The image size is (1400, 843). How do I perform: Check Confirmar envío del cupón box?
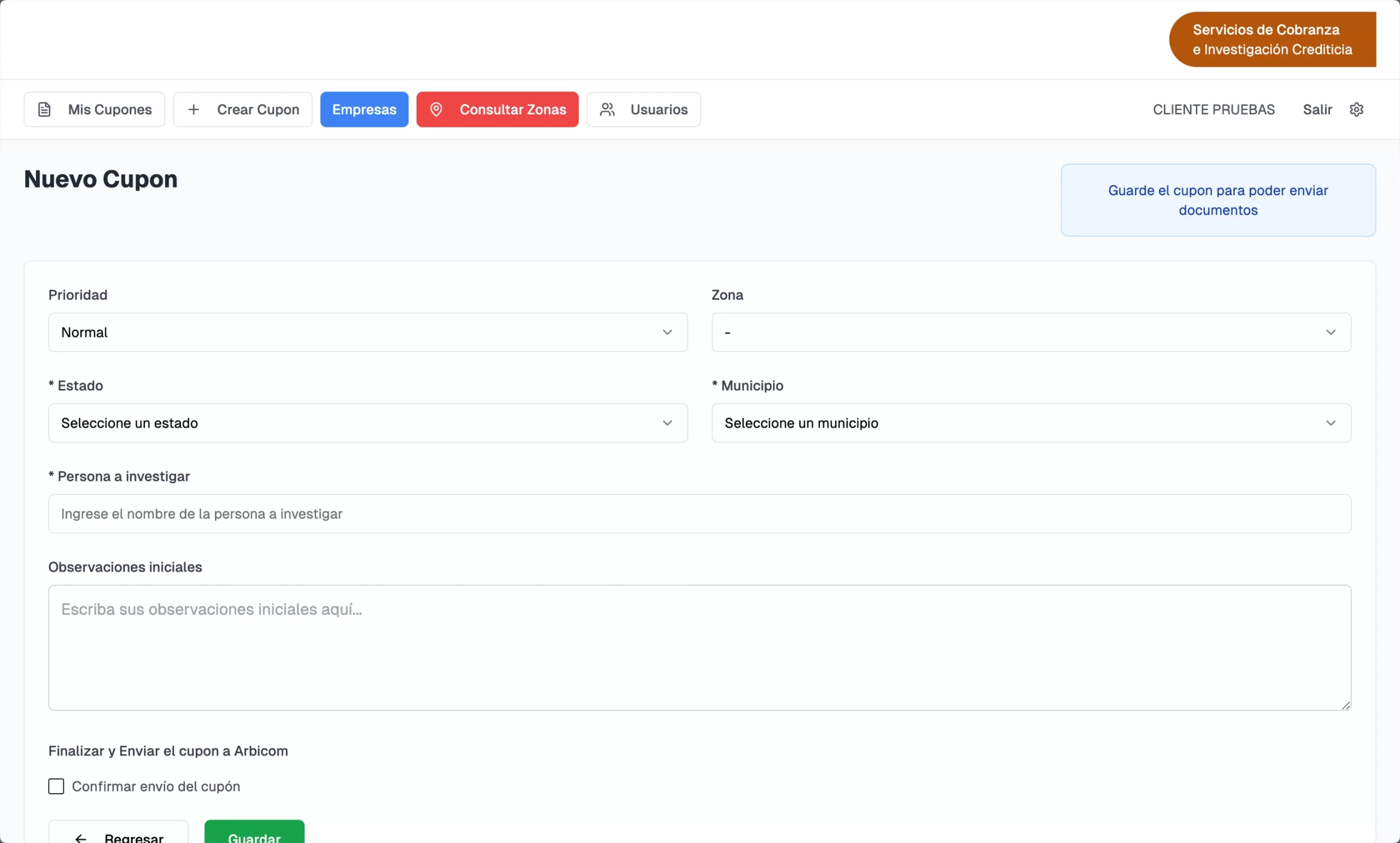point(56,786)
